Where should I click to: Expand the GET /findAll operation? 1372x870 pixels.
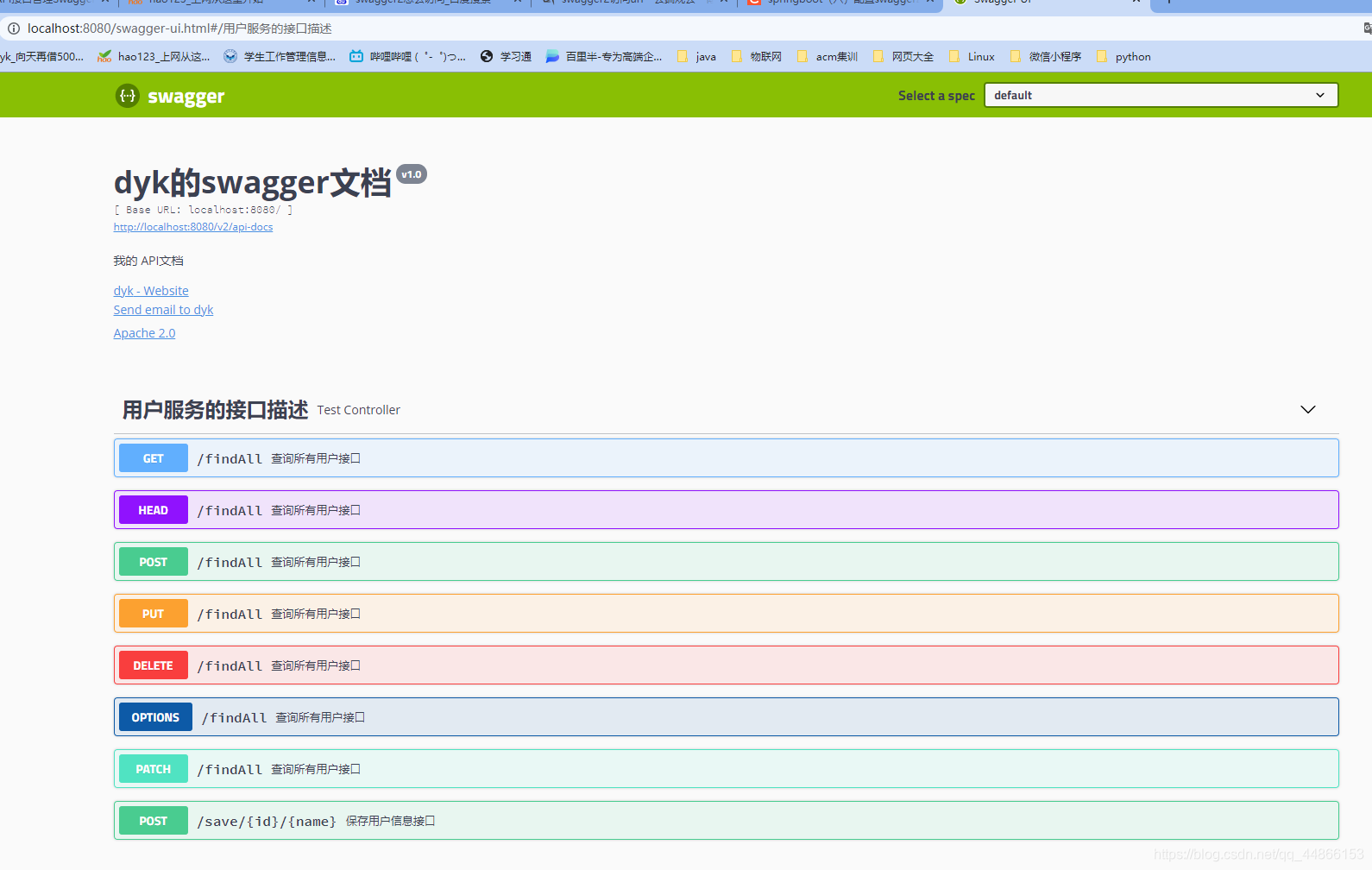[726, 458]
